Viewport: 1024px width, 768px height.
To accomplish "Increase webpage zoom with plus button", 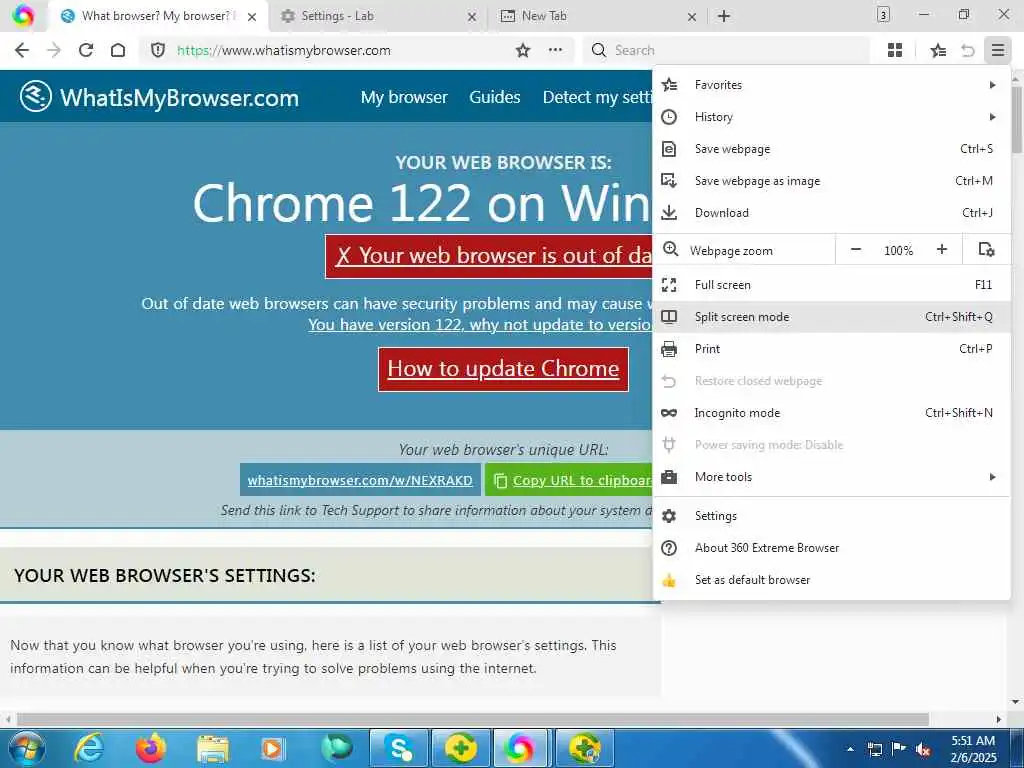I will click(x=942, y=249).
